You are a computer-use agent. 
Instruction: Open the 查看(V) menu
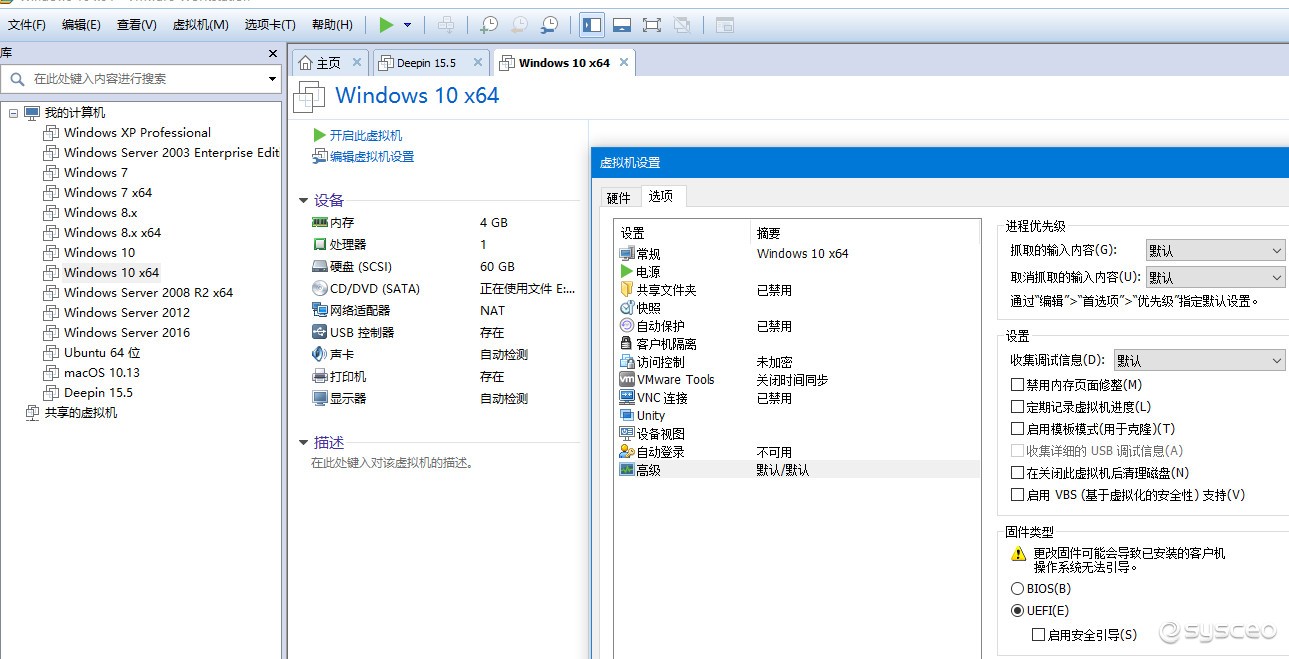(x=137, y=25)
